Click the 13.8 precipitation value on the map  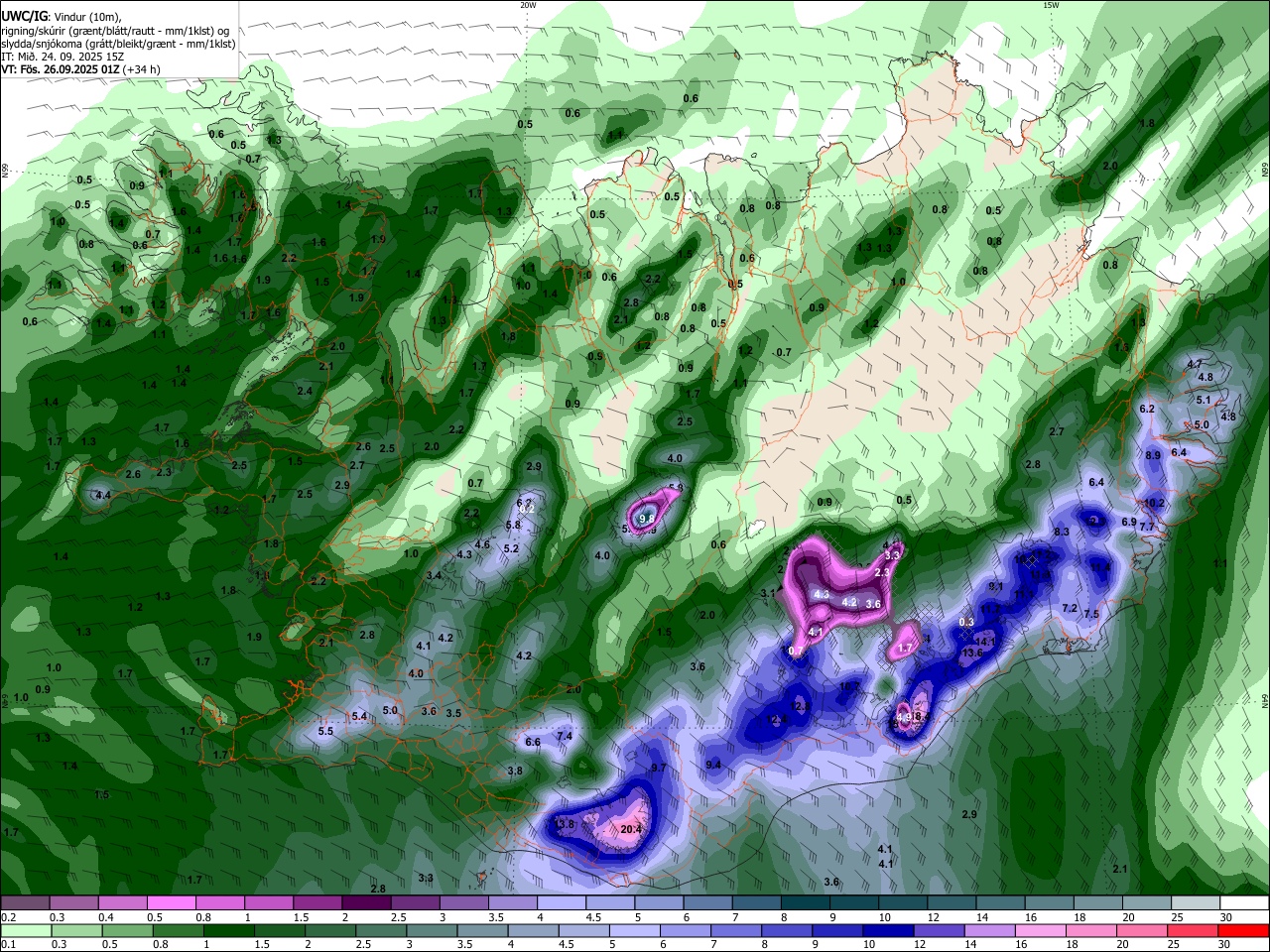point(565,825)
